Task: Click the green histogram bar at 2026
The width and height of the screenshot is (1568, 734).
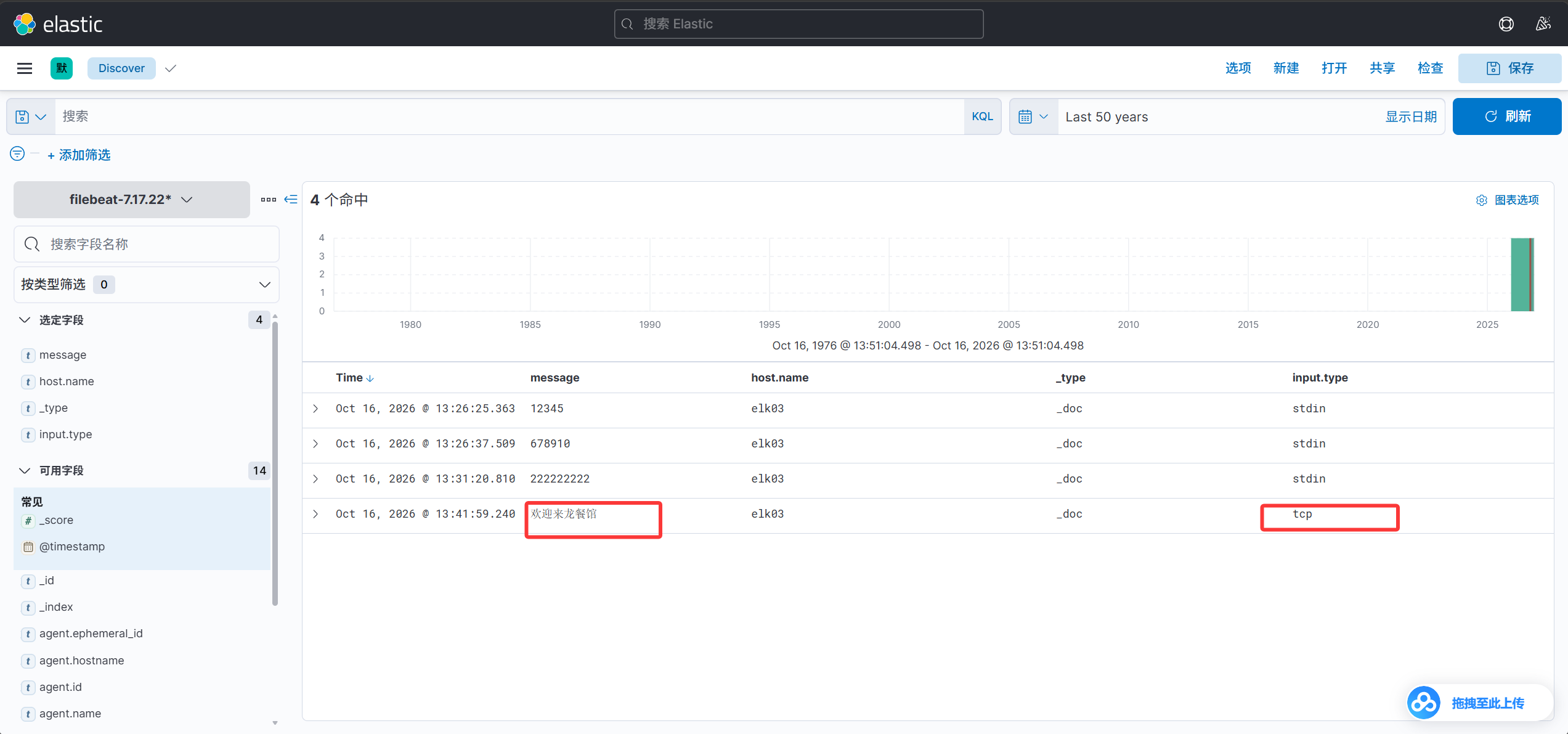Action: tap(1522, 274)
